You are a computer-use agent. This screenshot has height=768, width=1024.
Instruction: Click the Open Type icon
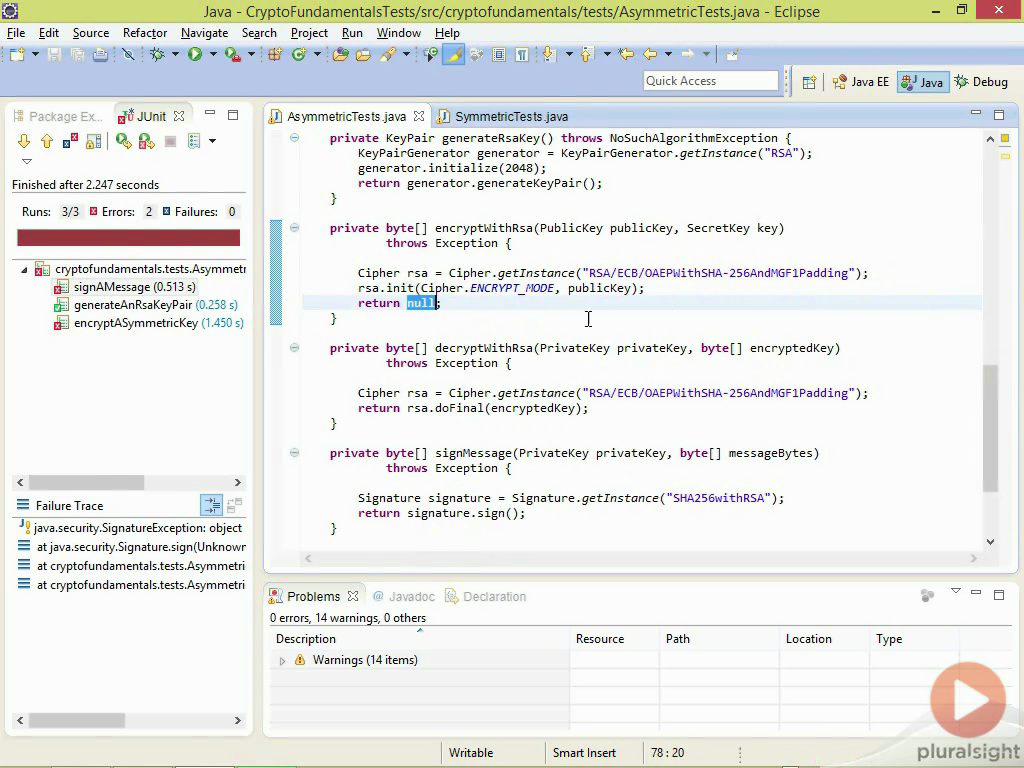click(340, 55)
